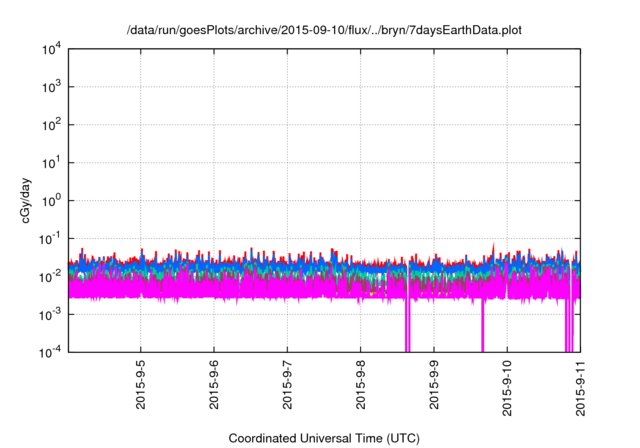
Task: Click the 10^2 y-axis tick label
Action: pos(51,125)
